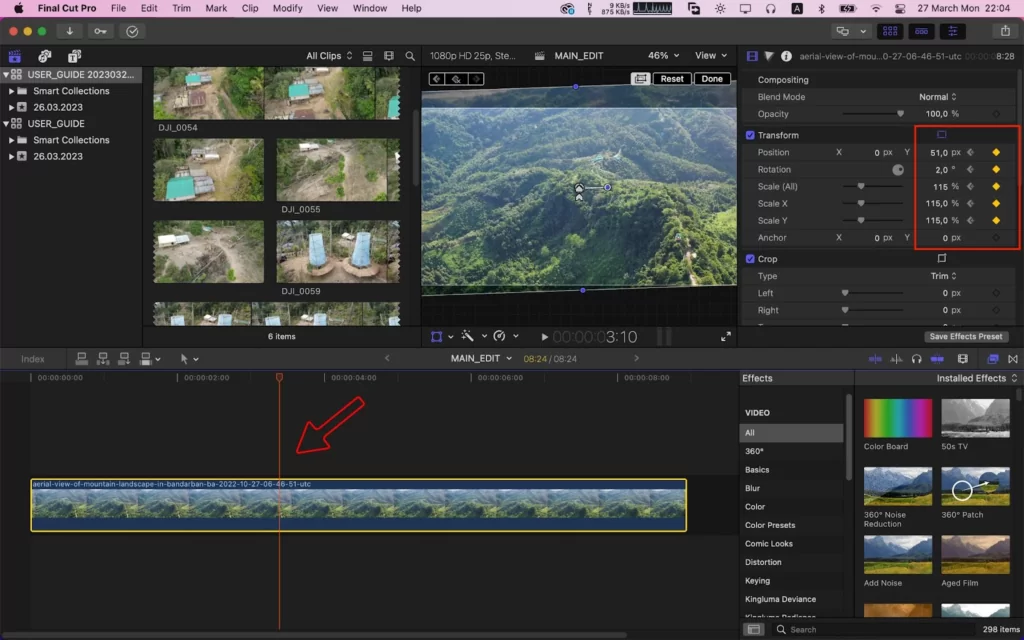The height and width of the screenshot is (640, 1024).
Task: Open the Effects browser icon
Action: [x=993, y=359]
